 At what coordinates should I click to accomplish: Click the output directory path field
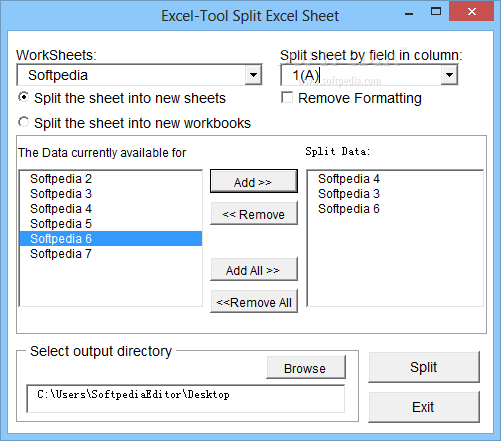186,399
